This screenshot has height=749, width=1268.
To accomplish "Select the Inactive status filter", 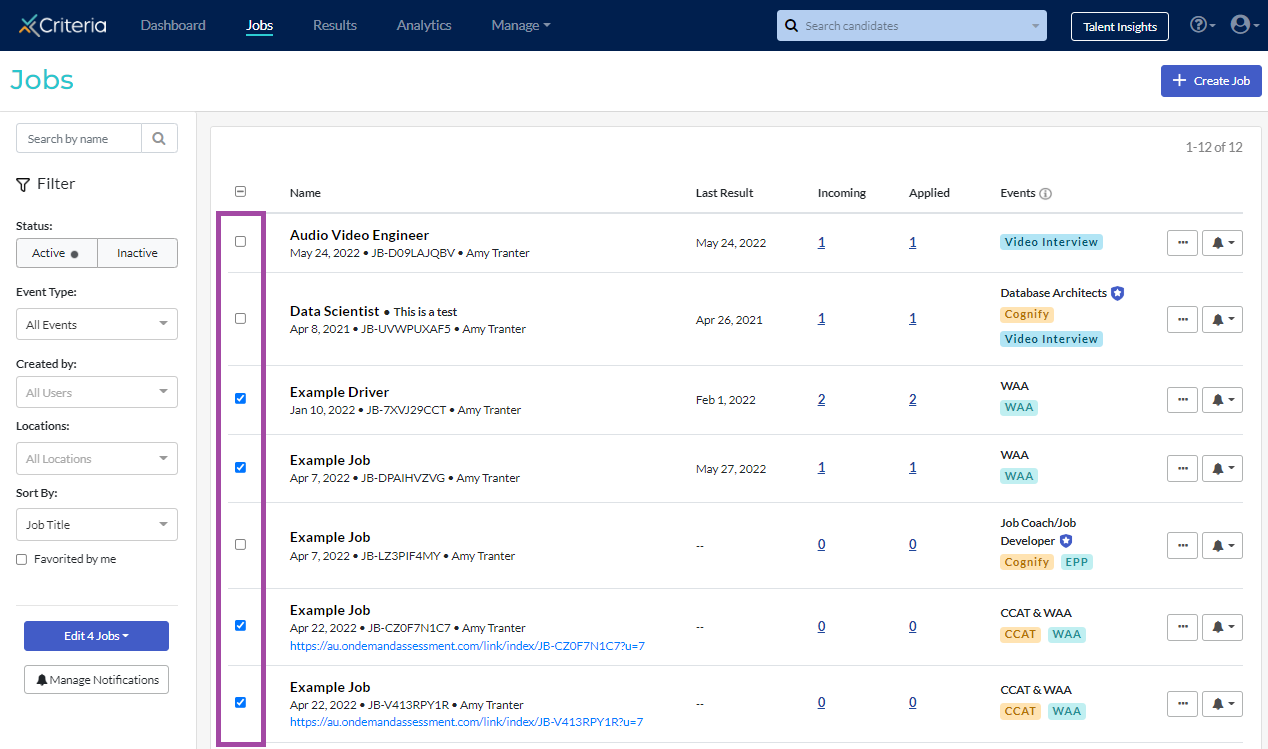I will click(138, 253).
